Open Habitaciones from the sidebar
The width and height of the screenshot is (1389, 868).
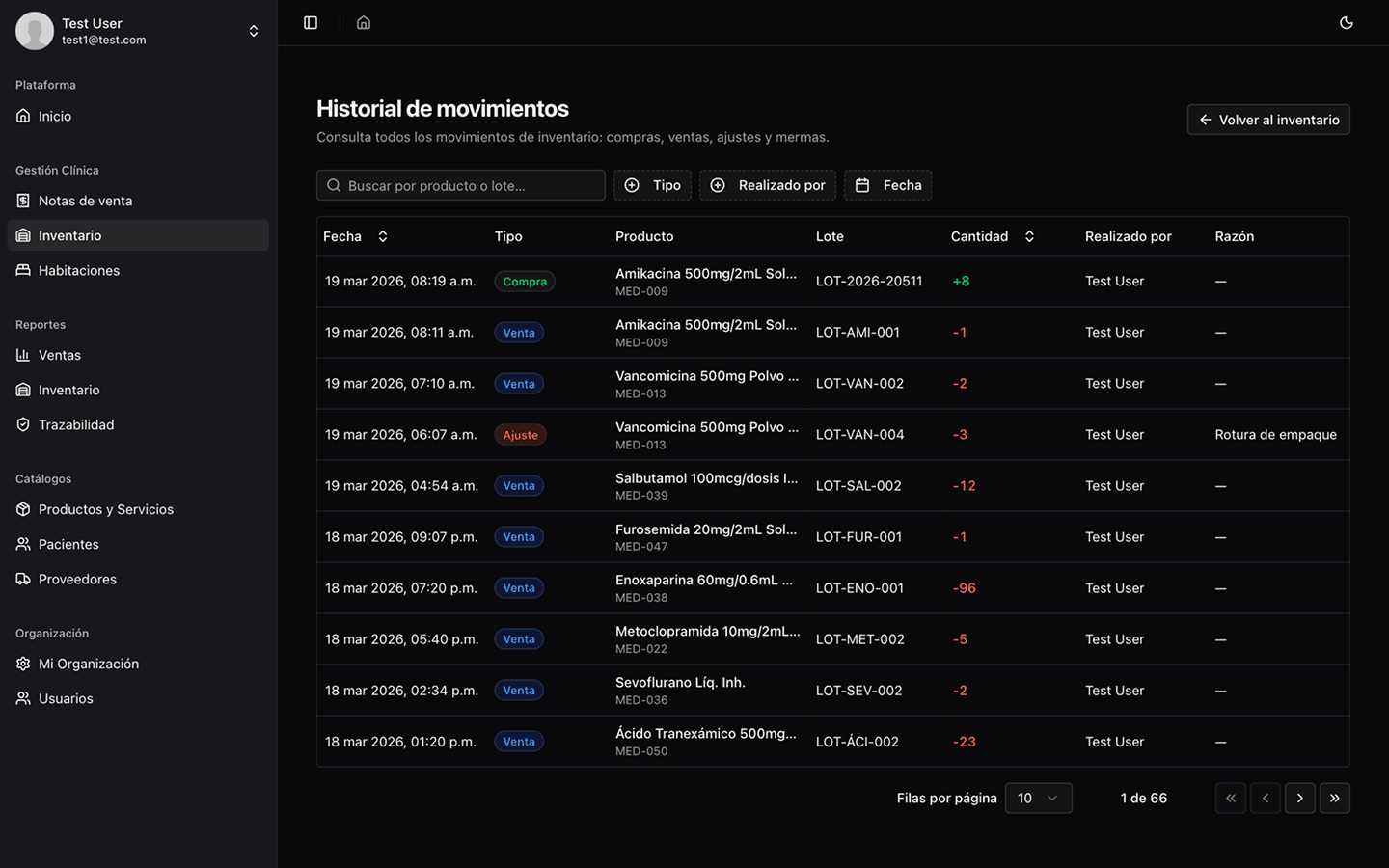click(79, 270)
